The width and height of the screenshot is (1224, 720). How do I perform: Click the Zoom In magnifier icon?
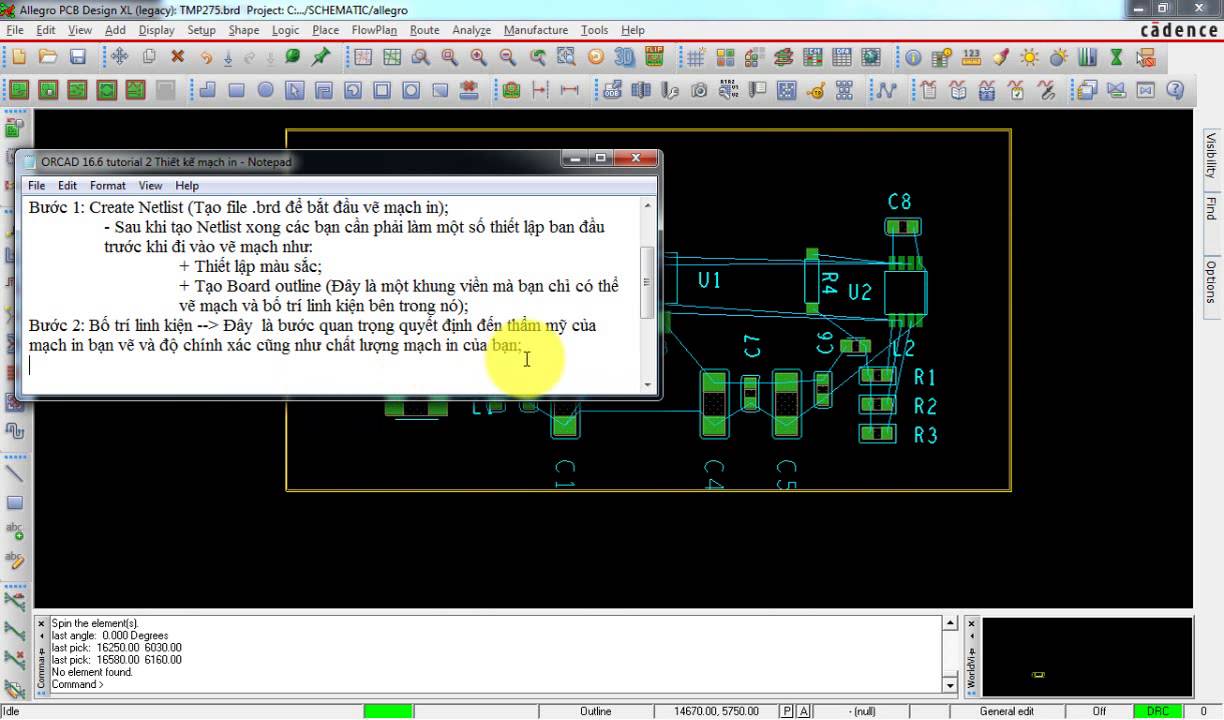(x=479, y=57)
